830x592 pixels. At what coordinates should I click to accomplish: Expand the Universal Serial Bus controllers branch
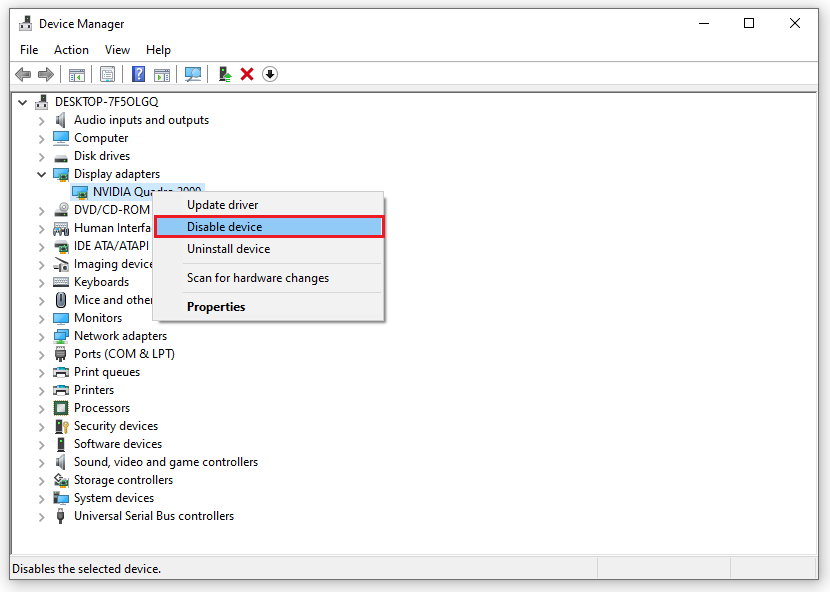tap(41, 515)
